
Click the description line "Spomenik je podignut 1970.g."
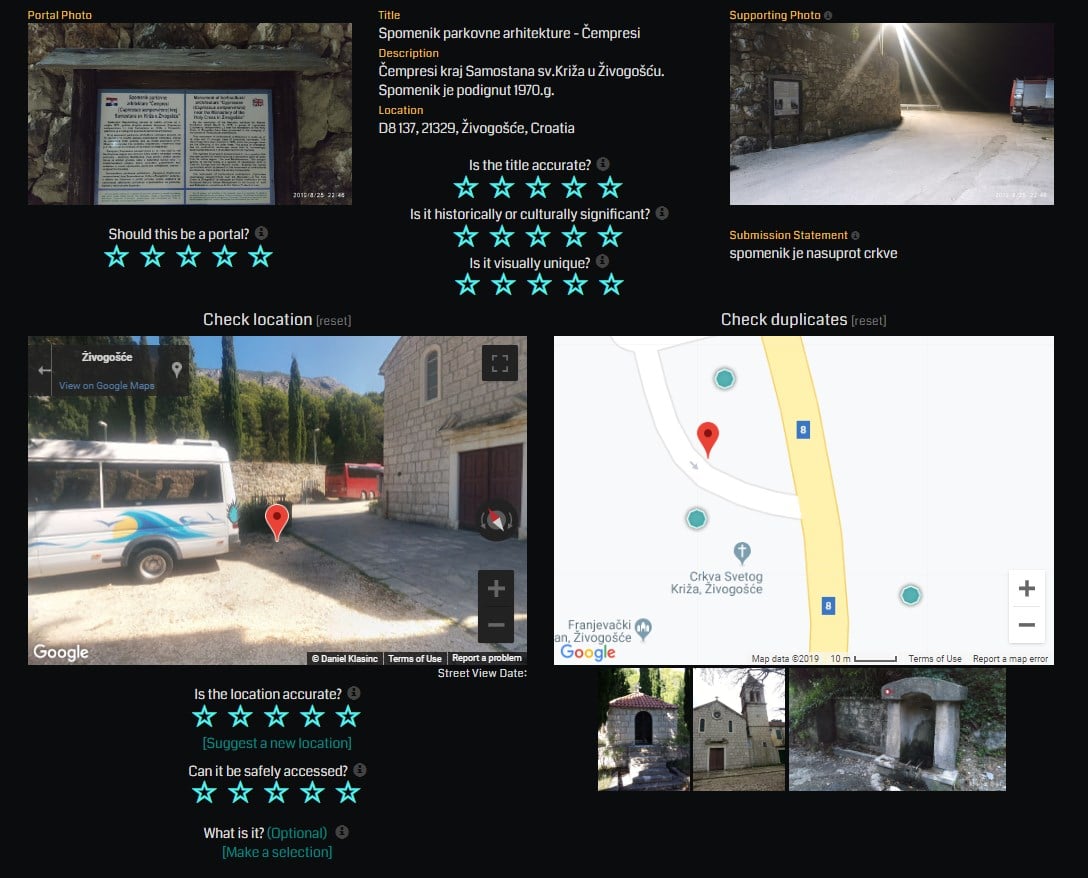(466, 90)
